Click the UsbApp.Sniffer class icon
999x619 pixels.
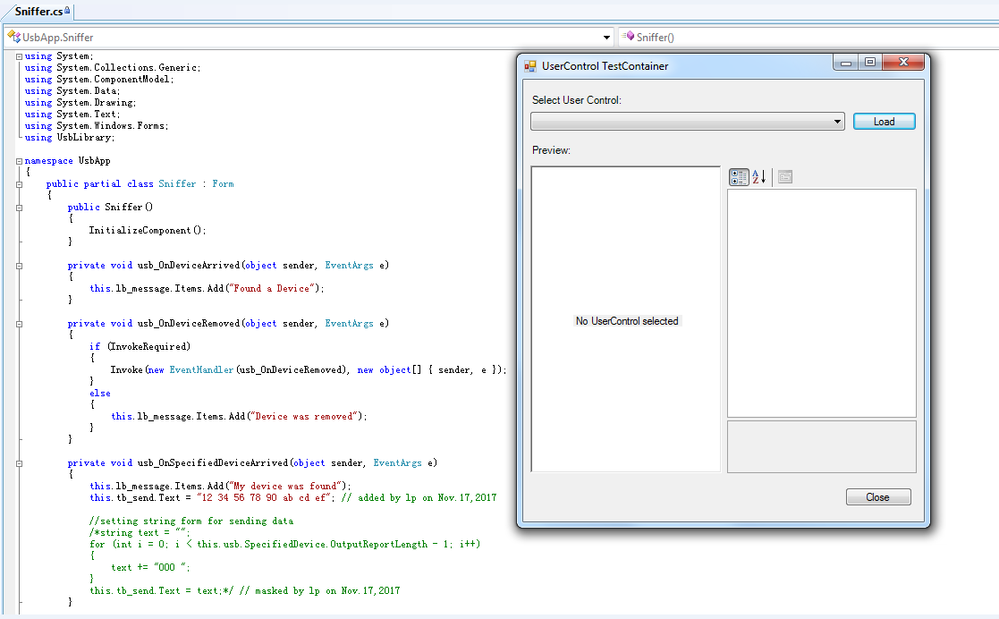pyautogui.click(x=14, y=37)
